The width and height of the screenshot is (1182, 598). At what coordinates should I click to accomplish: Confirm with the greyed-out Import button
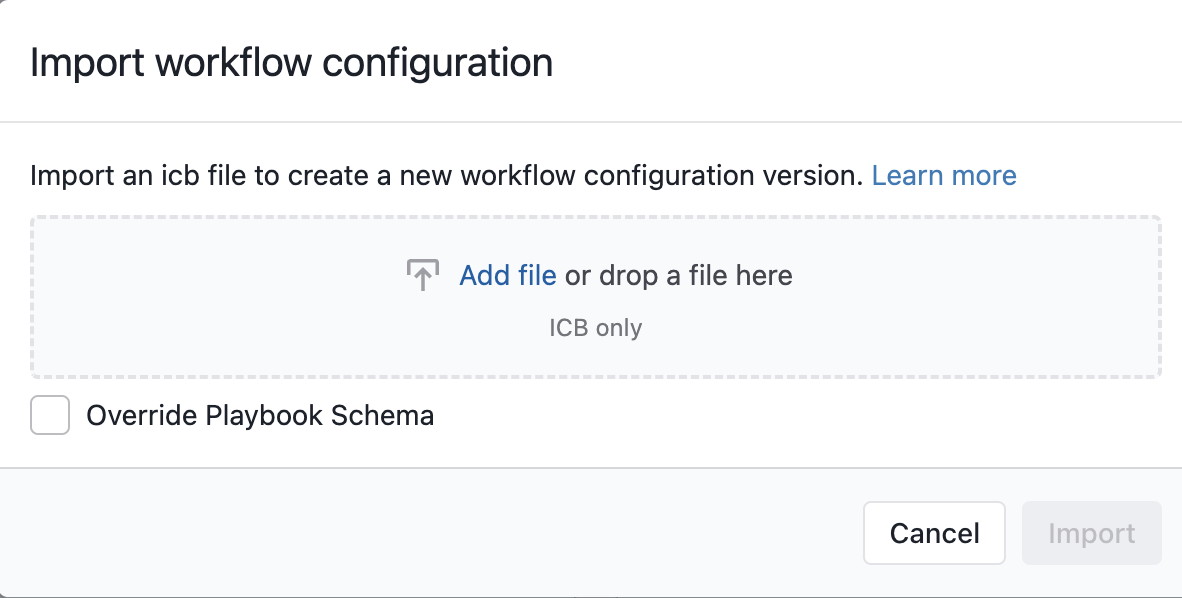pos(1092,533)
